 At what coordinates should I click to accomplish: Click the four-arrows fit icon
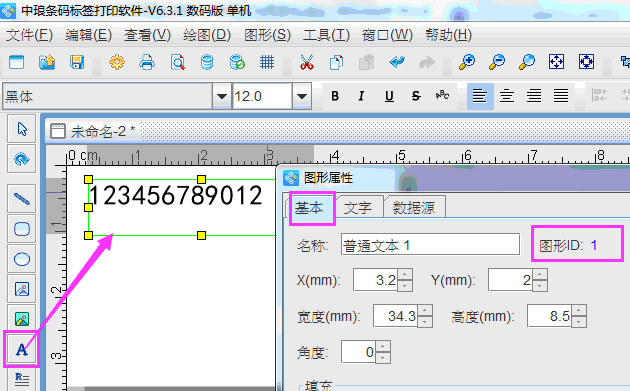pyautogui.click(x=556, y=62)
